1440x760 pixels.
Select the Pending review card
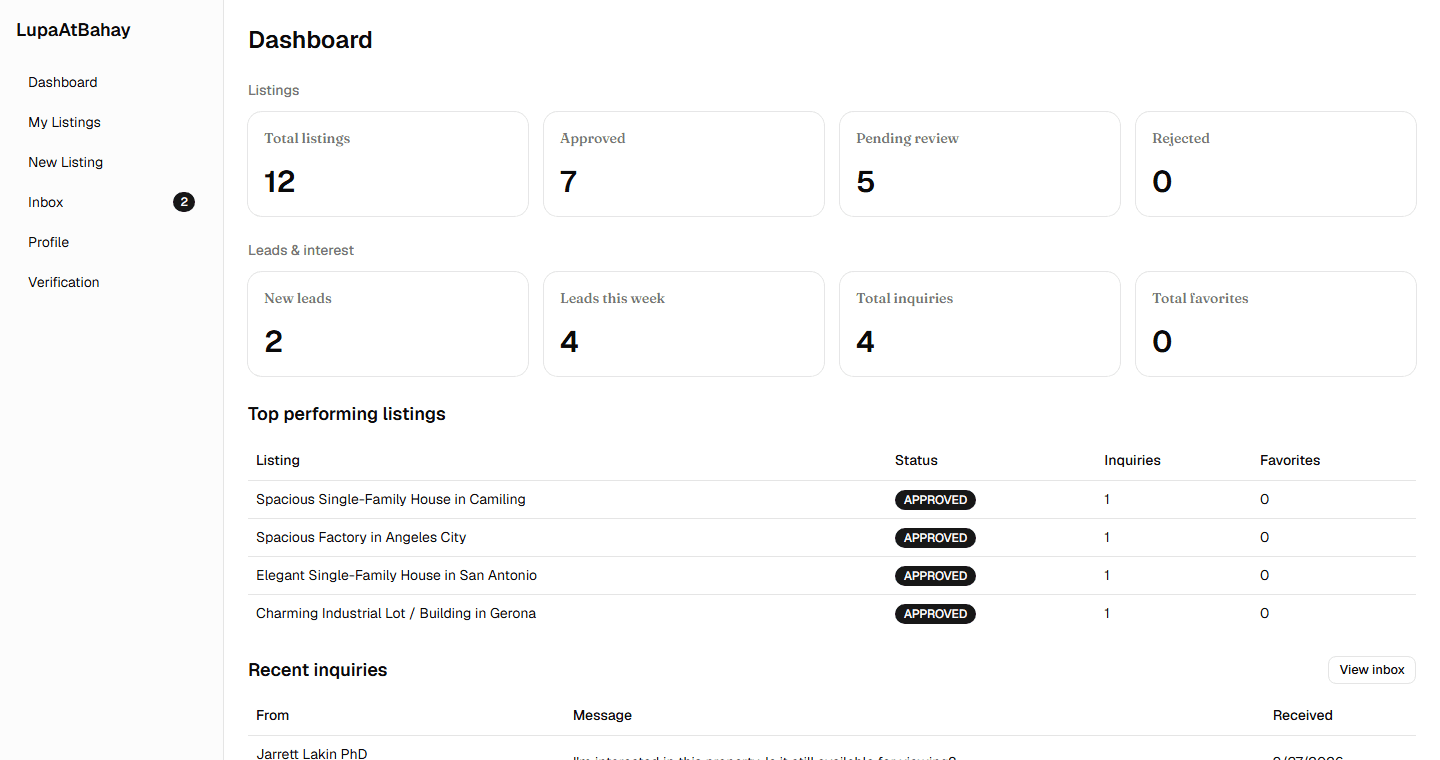tap(980, 164)
